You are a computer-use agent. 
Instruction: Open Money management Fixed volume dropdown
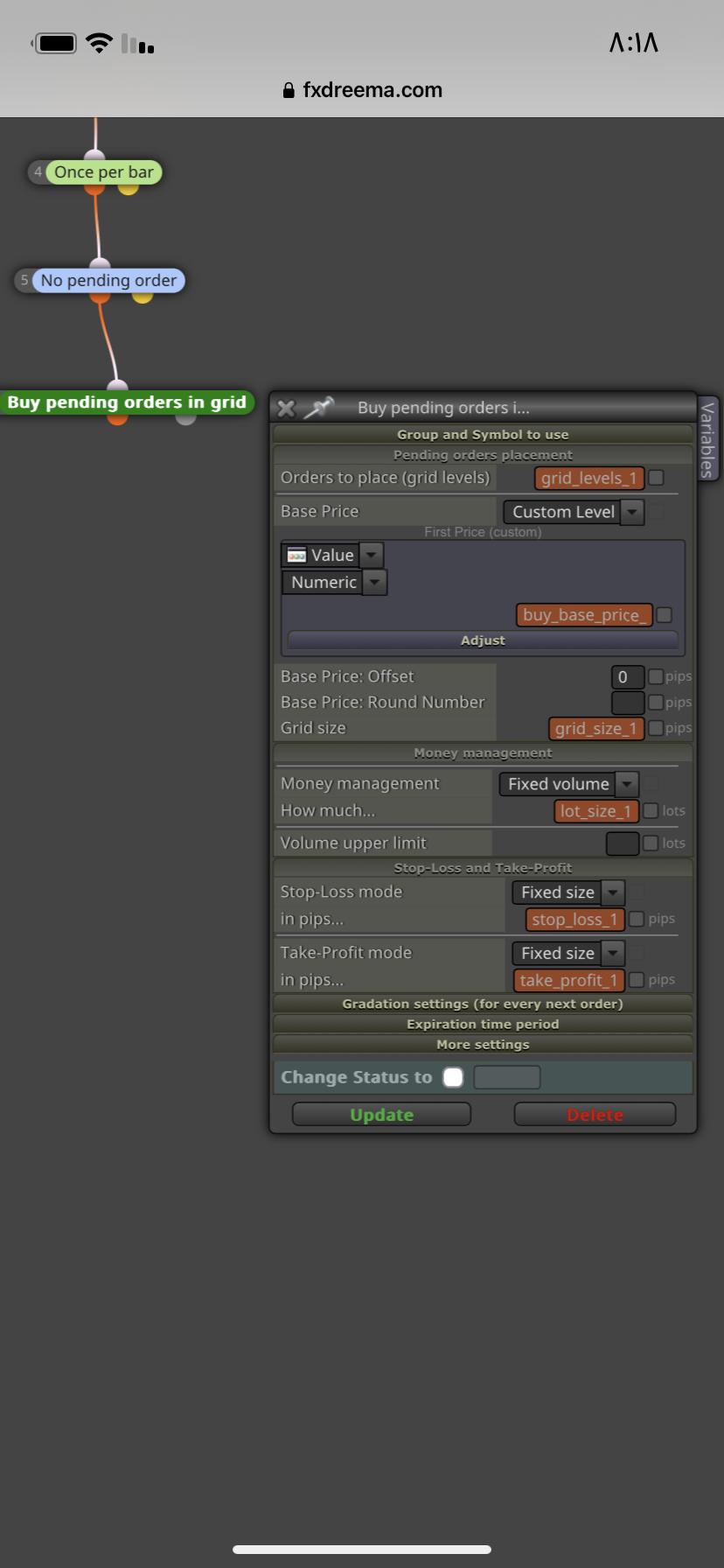pos(568,784)
